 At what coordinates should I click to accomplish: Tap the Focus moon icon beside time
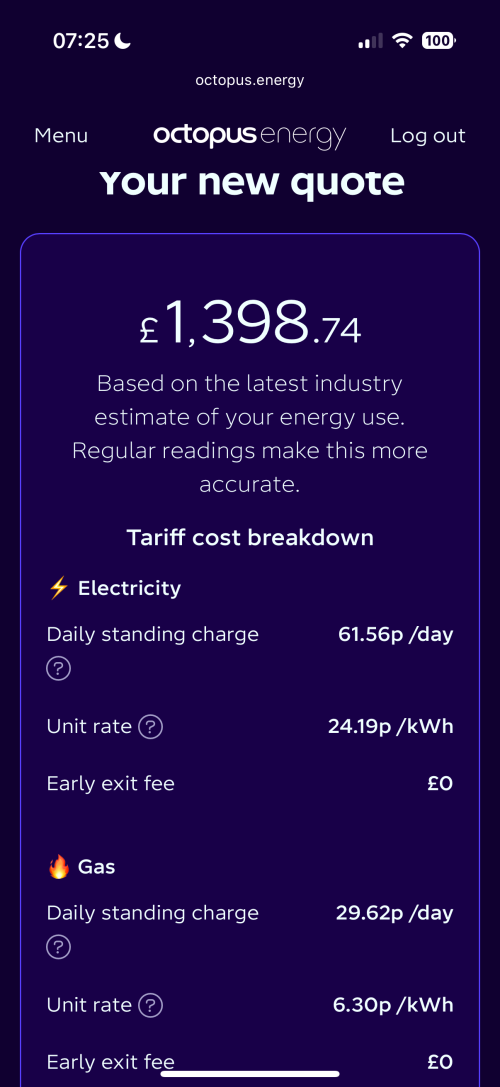point(123,41)
